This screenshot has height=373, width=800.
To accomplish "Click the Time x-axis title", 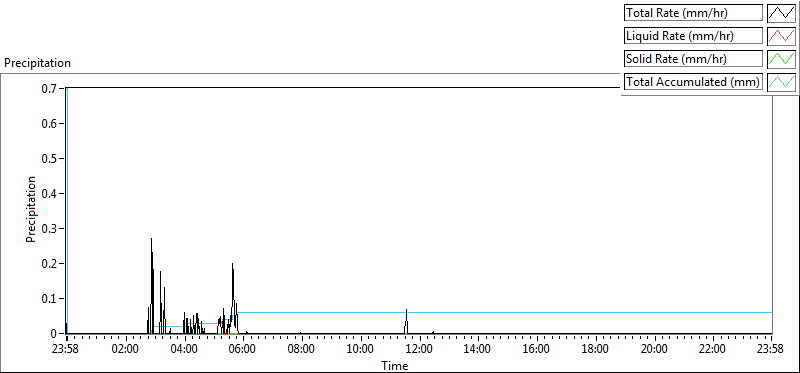I will [x=394, y=366].
